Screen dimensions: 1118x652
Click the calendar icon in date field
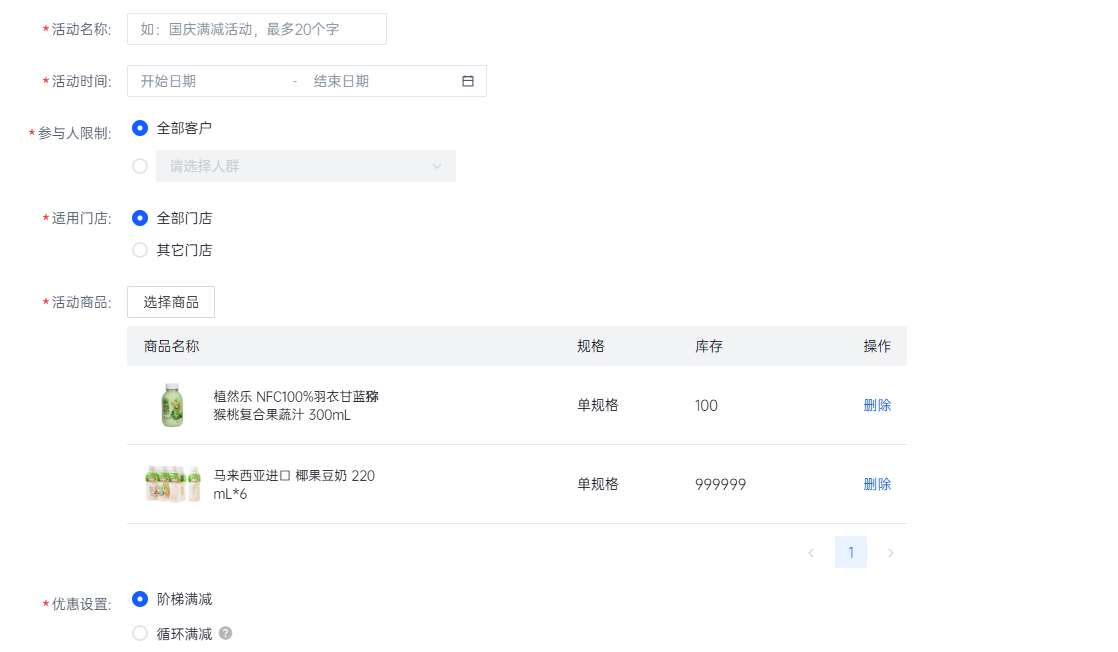(x=467, y=81)
